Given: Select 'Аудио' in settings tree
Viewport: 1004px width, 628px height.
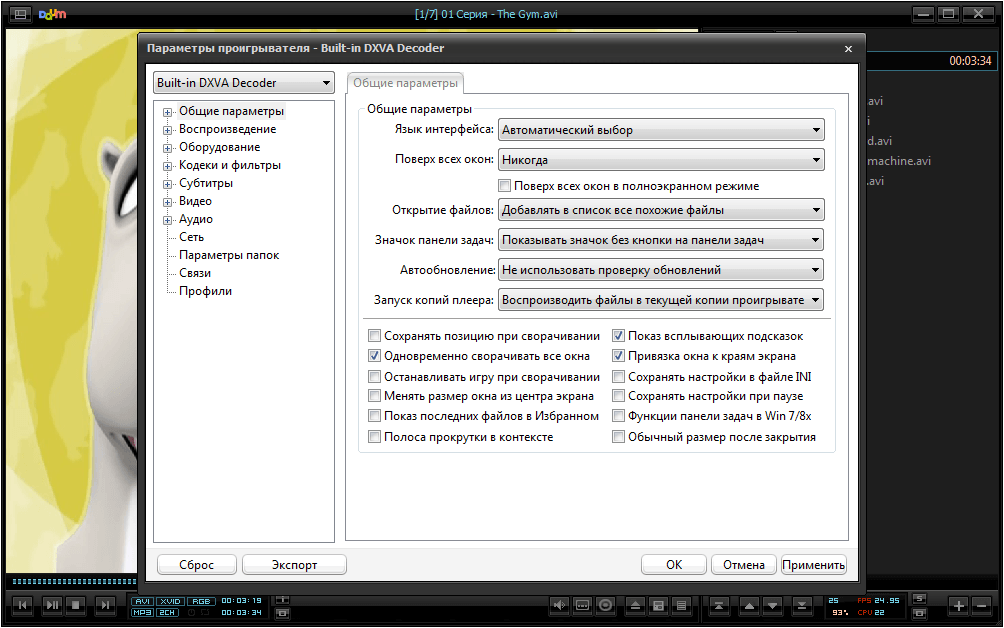Looking at the screenshot, I should coord(196,219).
